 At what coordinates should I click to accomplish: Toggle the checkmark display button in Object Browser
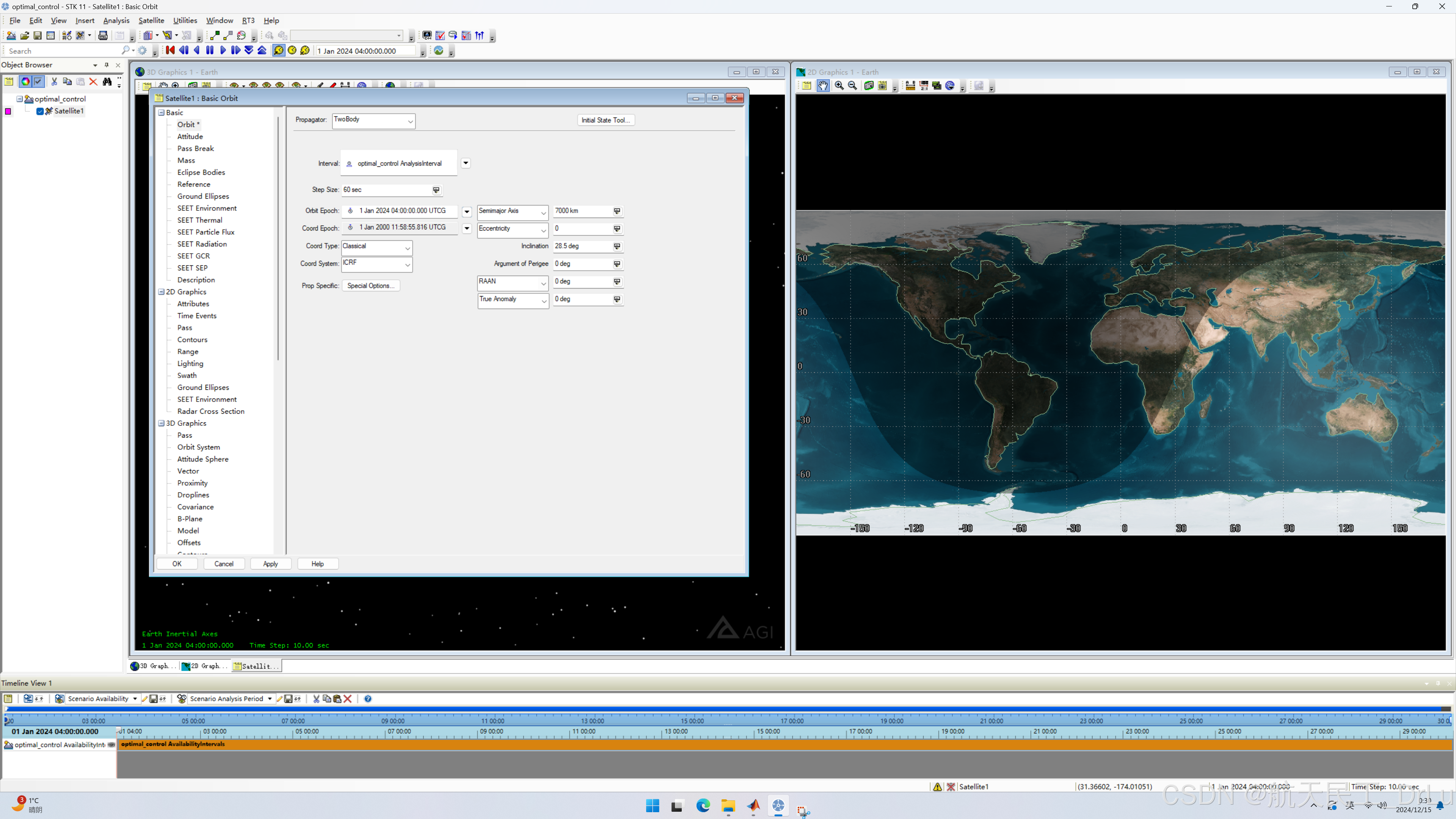tap(38, 82)
